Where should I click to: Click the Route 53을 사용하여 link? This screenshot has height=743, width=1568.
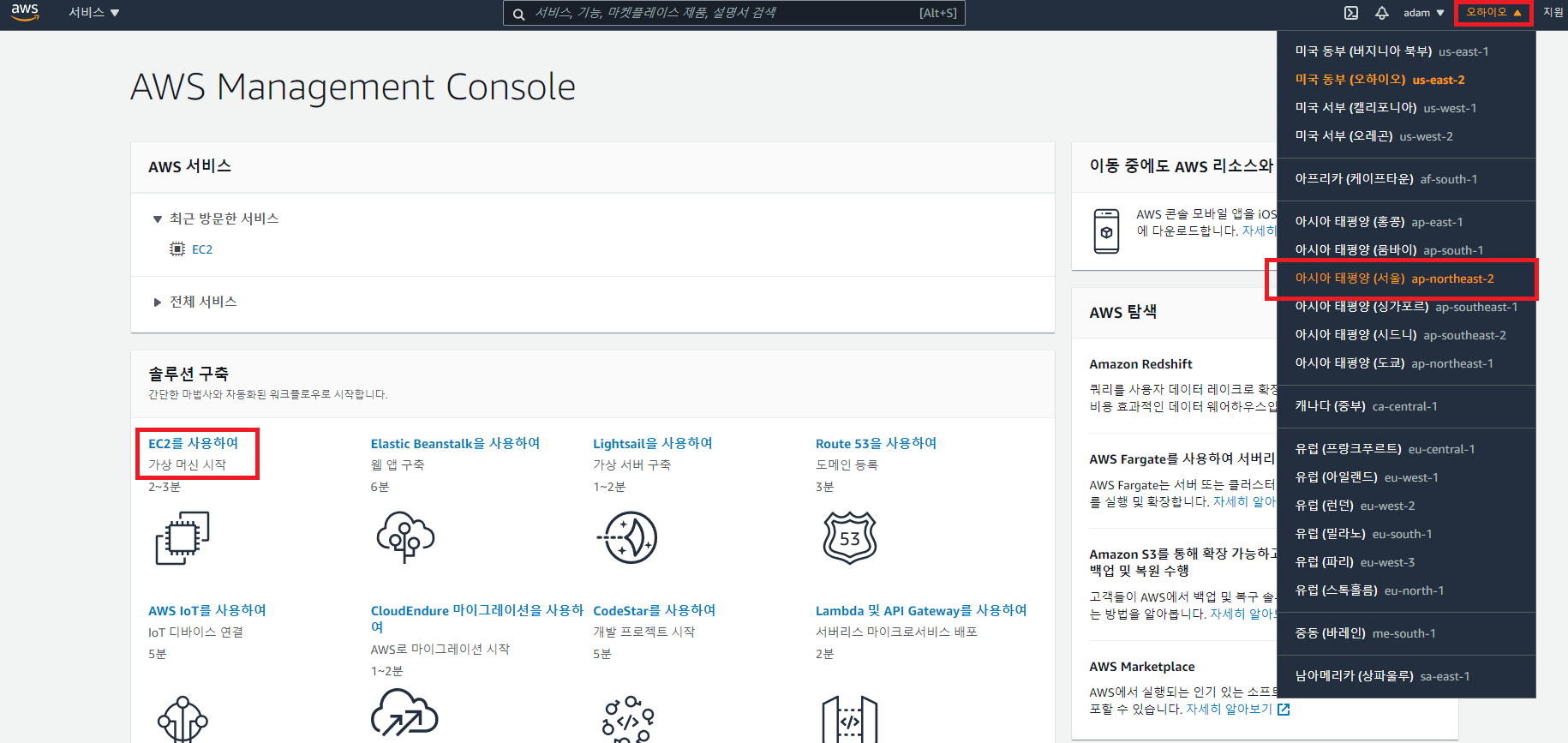click(876, 443)
